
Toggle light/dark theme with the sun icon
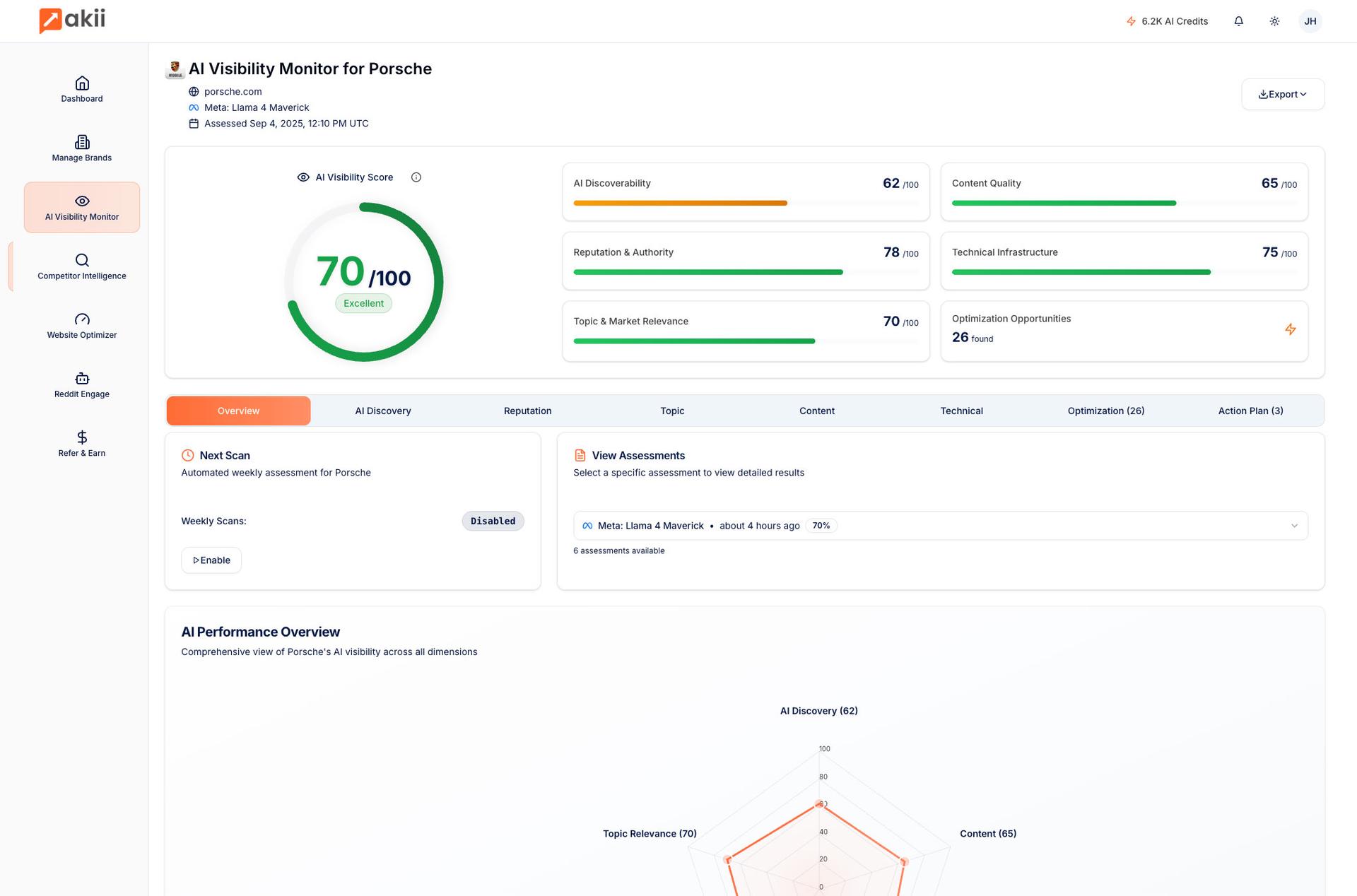(1274, 20)
